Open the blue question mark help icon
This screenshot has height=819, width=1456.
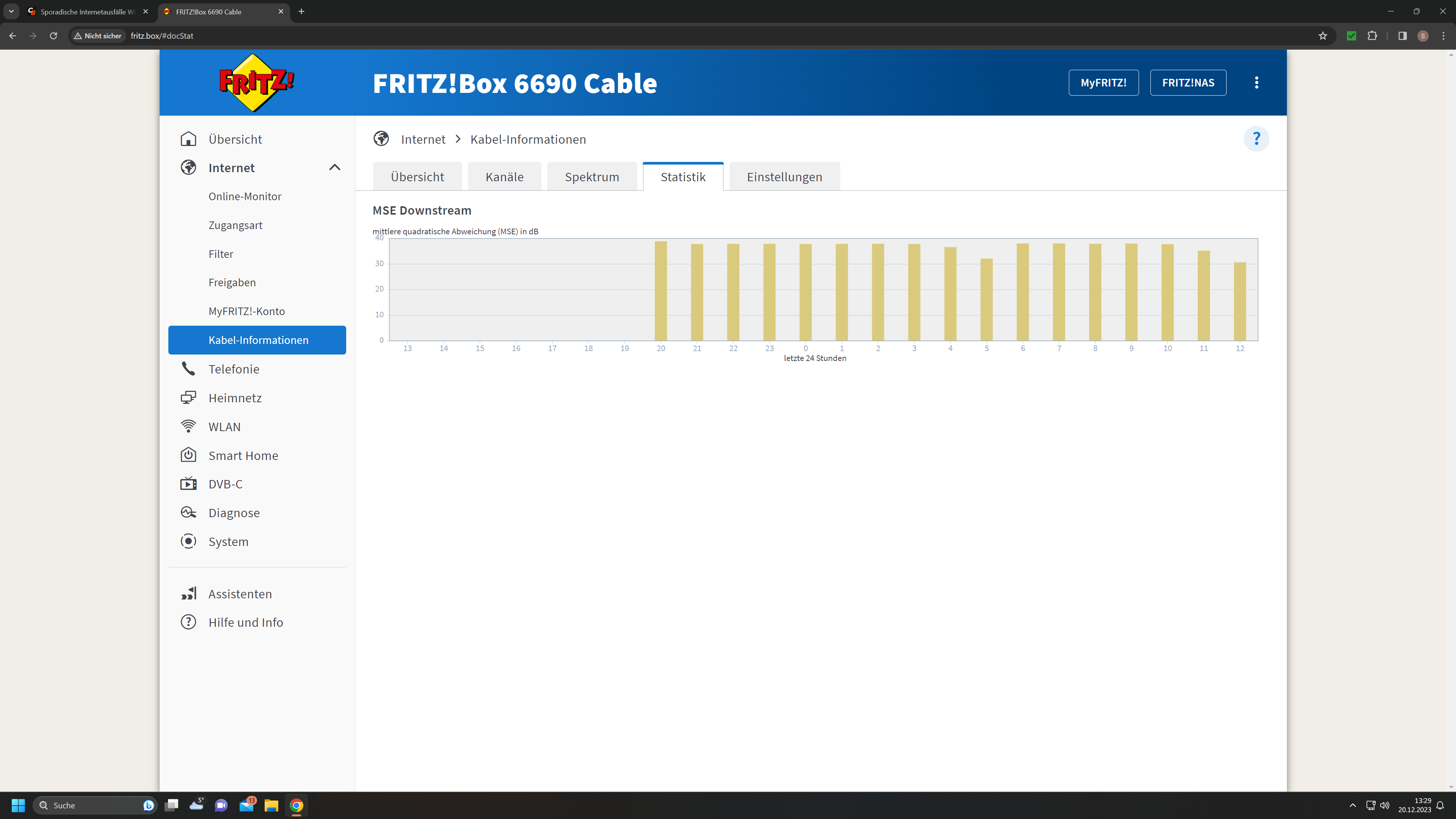(x=1256, y=139)
